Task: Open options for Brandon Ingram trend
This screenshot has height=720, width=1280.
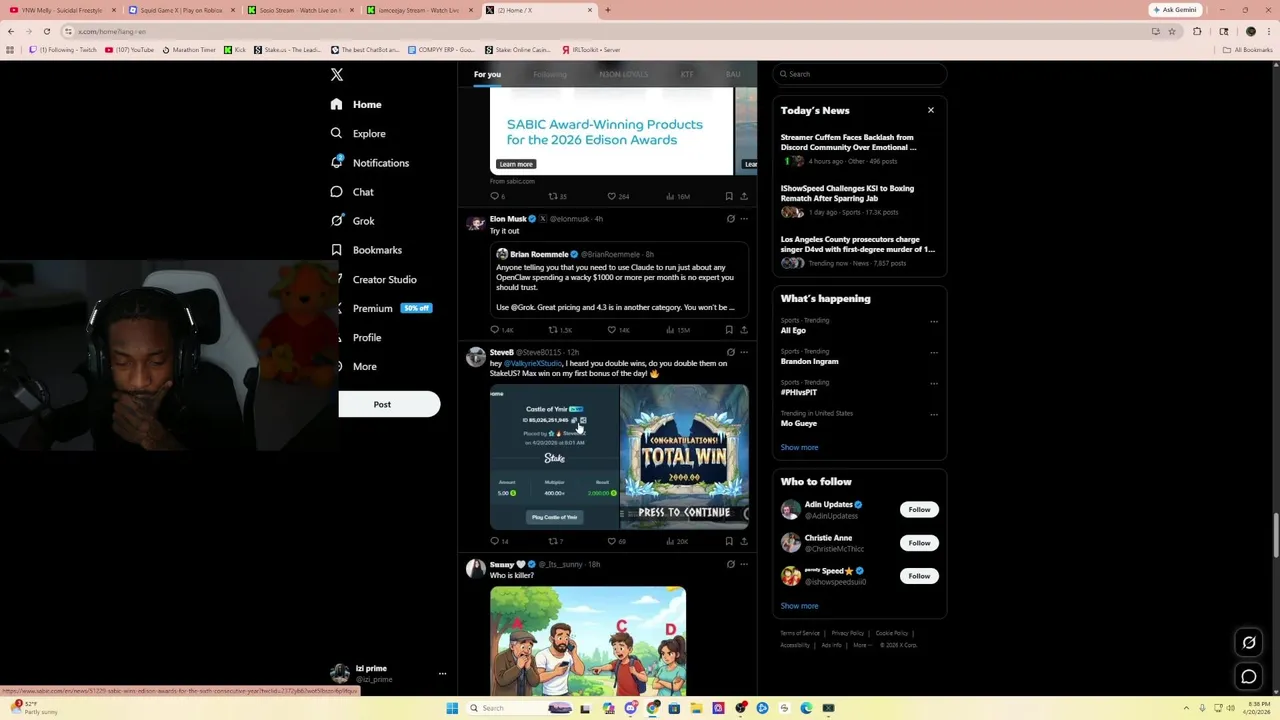Action: coord(934,352)
